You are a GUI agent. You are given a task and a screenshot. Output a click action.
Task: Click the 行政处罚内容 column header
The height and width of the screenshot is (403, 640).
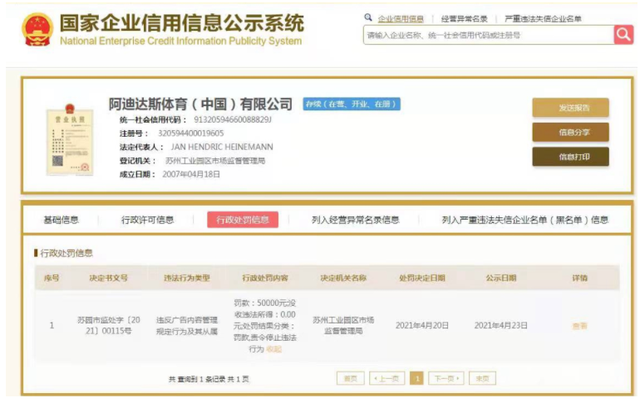click(265, 278)
